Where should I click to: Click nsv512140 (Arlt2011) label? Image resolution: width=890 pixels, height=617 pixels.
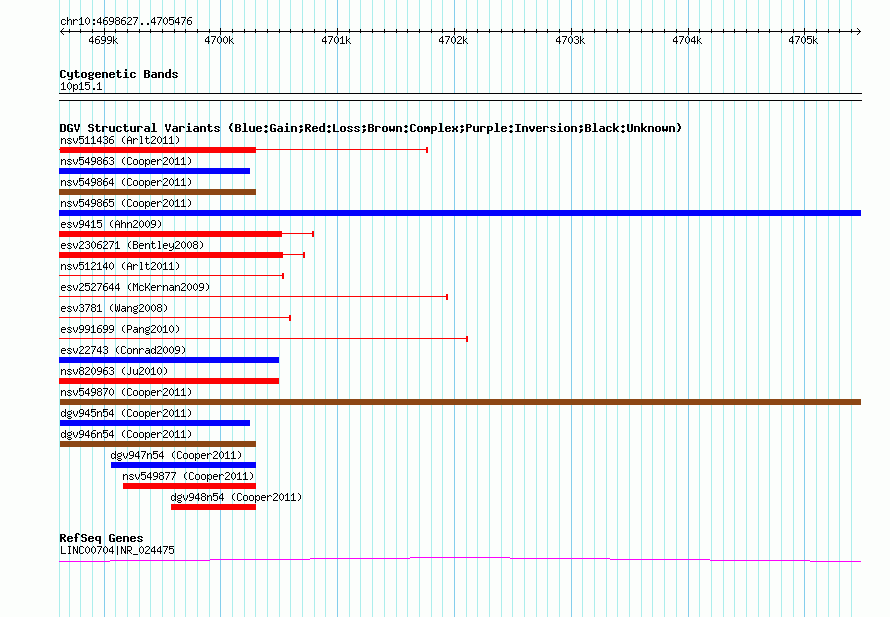pyautogui.click(x=120, y=266)
